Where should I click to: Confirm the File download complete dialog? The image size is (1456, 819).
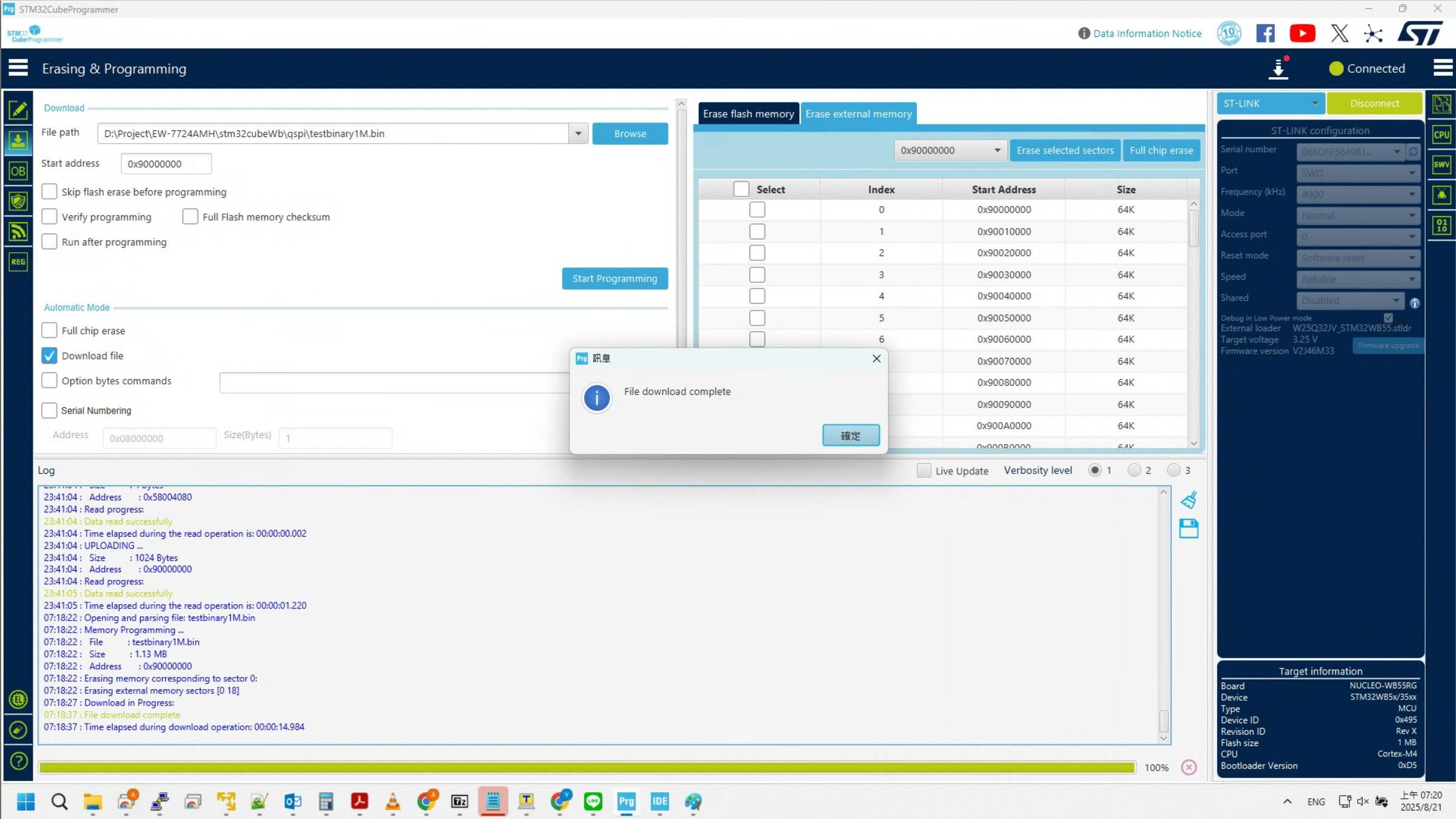click(850, 436)
